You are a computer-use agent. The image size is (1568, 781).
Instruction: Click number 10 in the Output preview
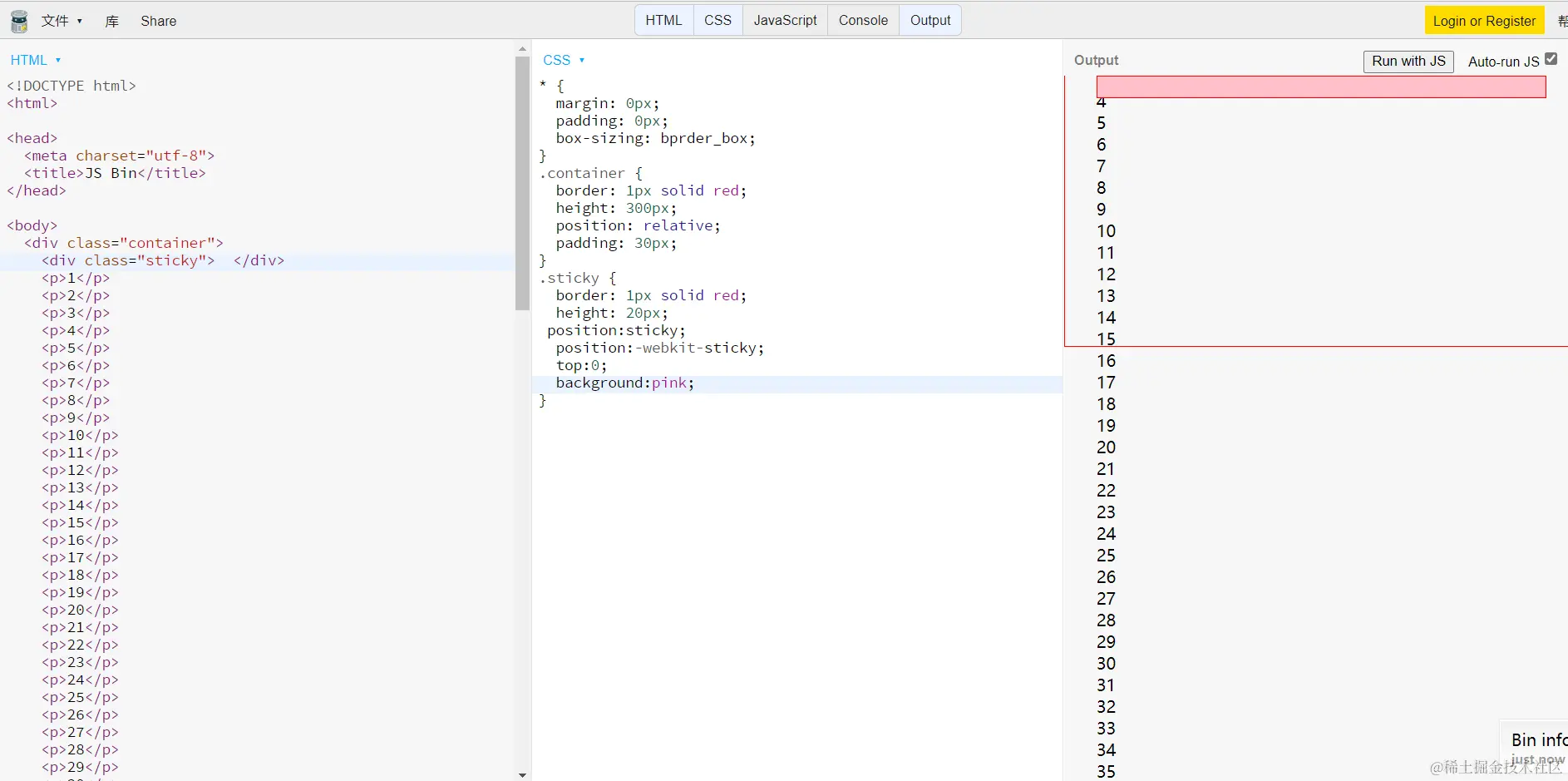pos(1106,231)
